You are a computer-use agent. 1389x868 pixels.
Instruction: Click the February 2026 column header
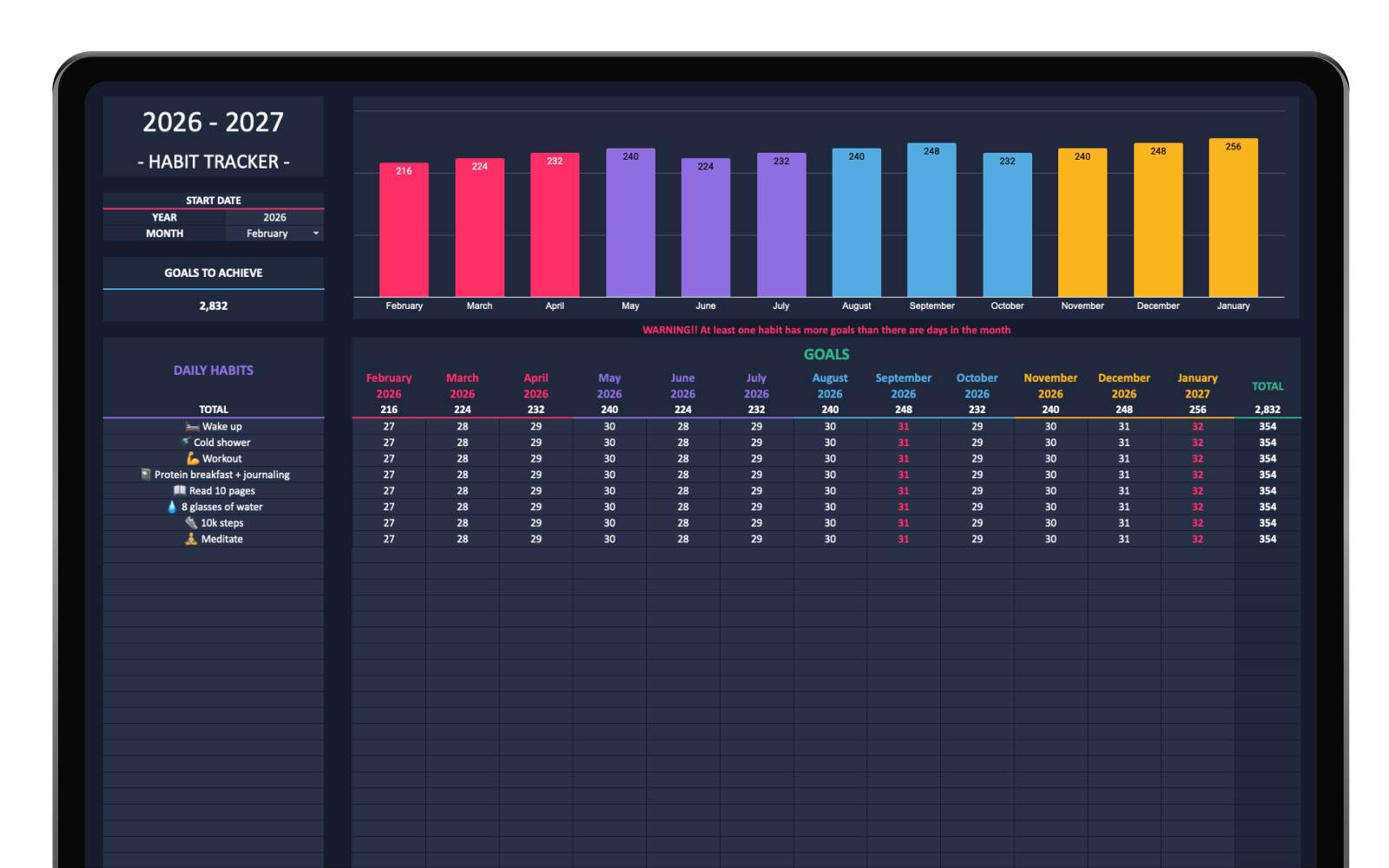pyautogui.click(x=389, y=385)
